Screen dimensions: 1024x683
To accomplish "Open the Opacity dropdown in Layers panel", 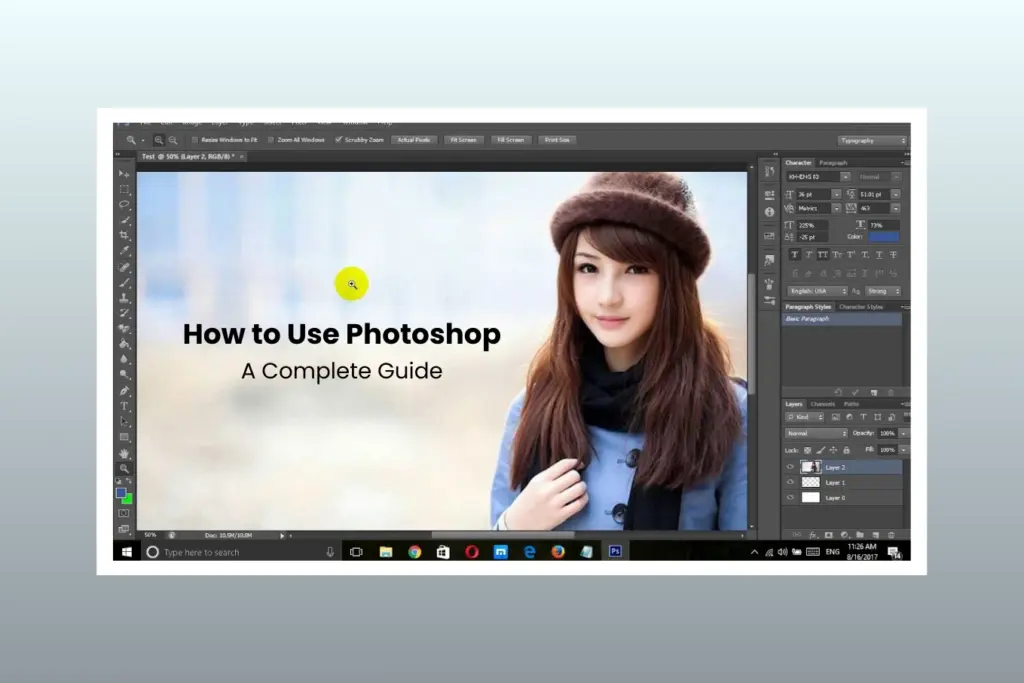I will [903, 433].
